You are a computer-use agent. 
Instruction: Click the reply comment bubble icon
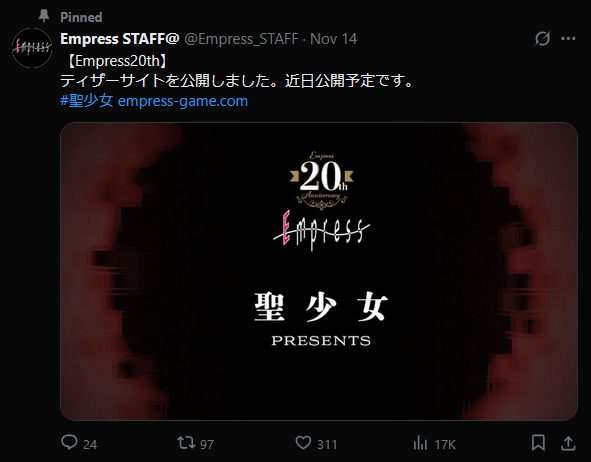pyautogui.click(x=69, y=443)
